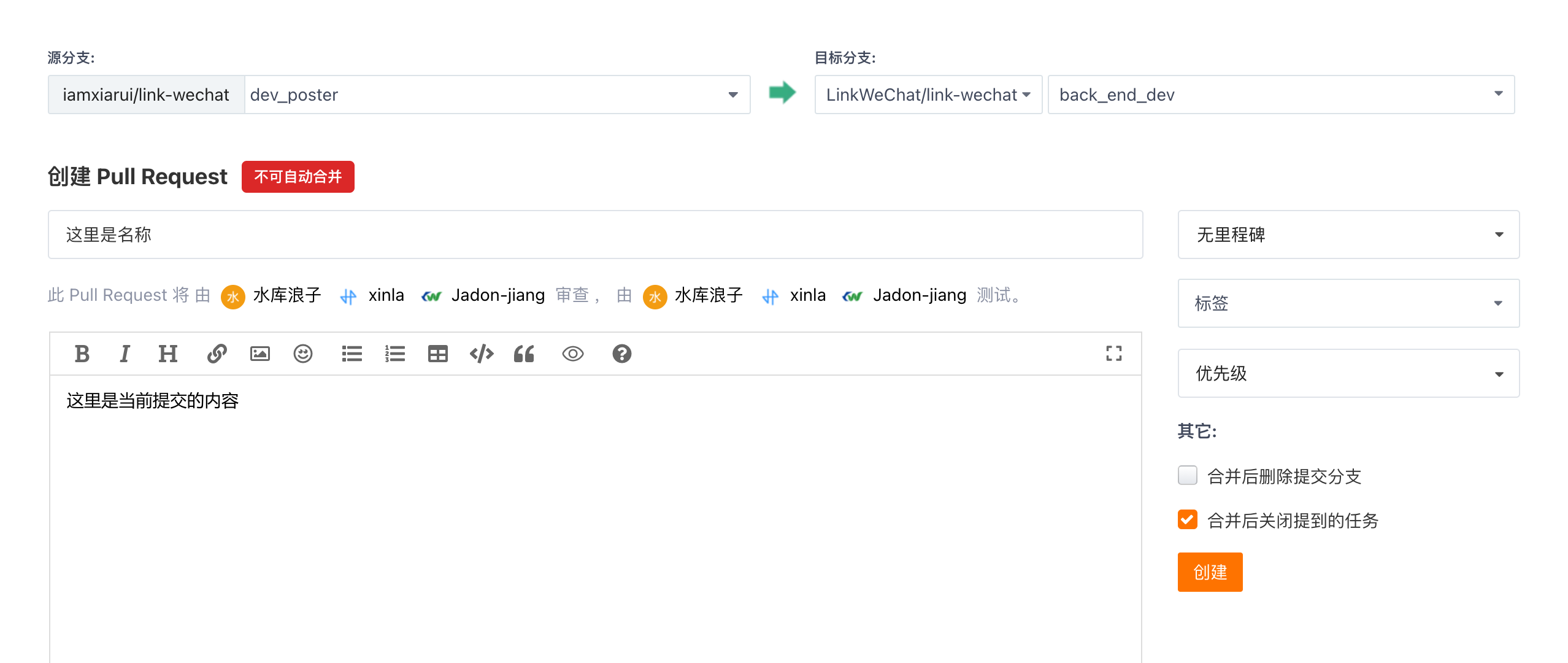1568x663 pixels.
Task: Insert heading using H icon
Action: (167, 354)
